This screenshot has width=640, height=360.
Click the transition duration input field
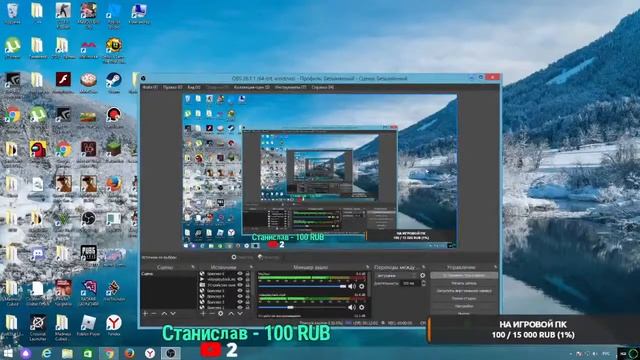tap(410, 283)
